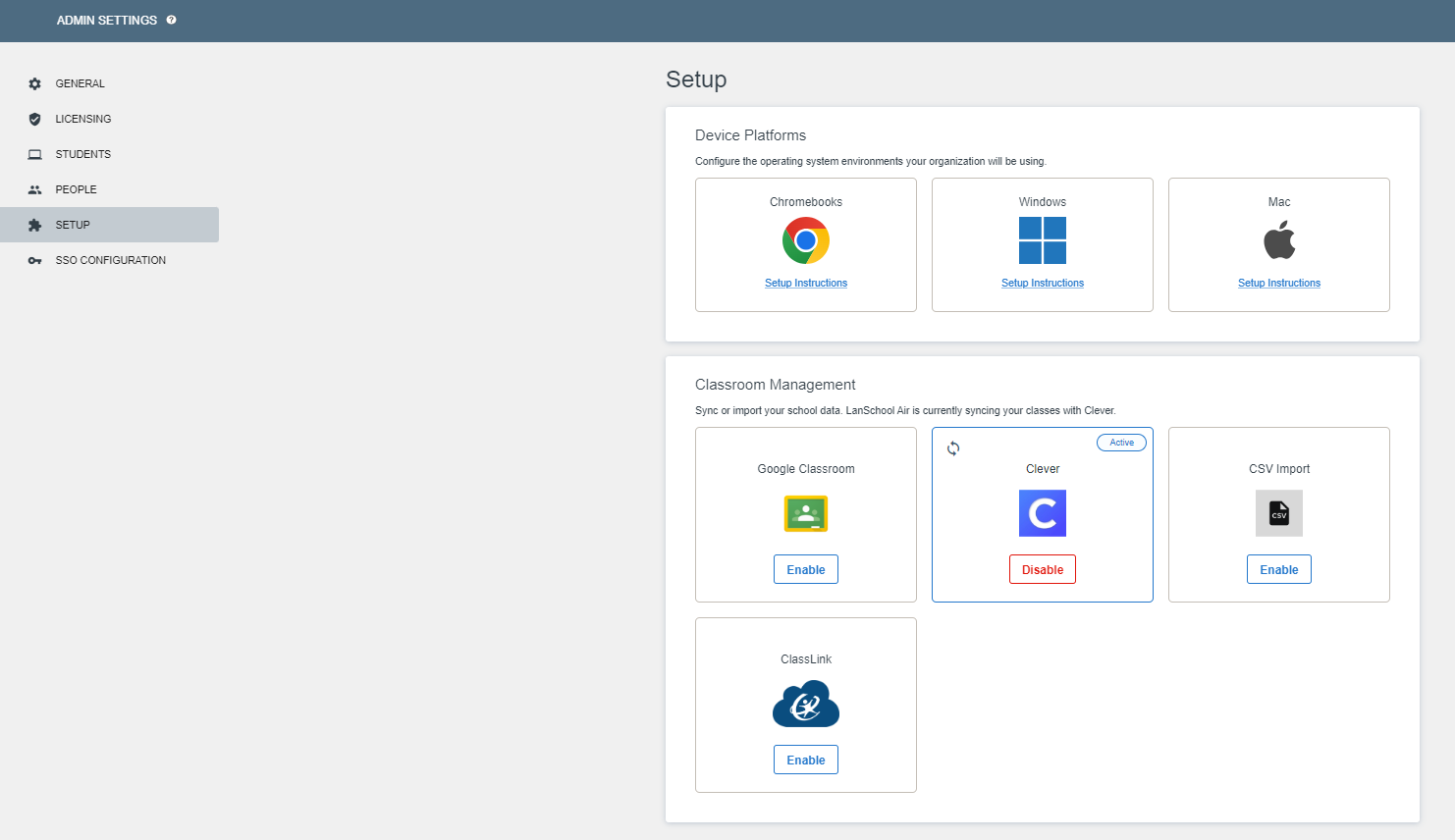The height and width of the screenshot is (840, 1455).
Task: Click the Setup page heading
Action: pyautogui.click(x=696, y=79)
